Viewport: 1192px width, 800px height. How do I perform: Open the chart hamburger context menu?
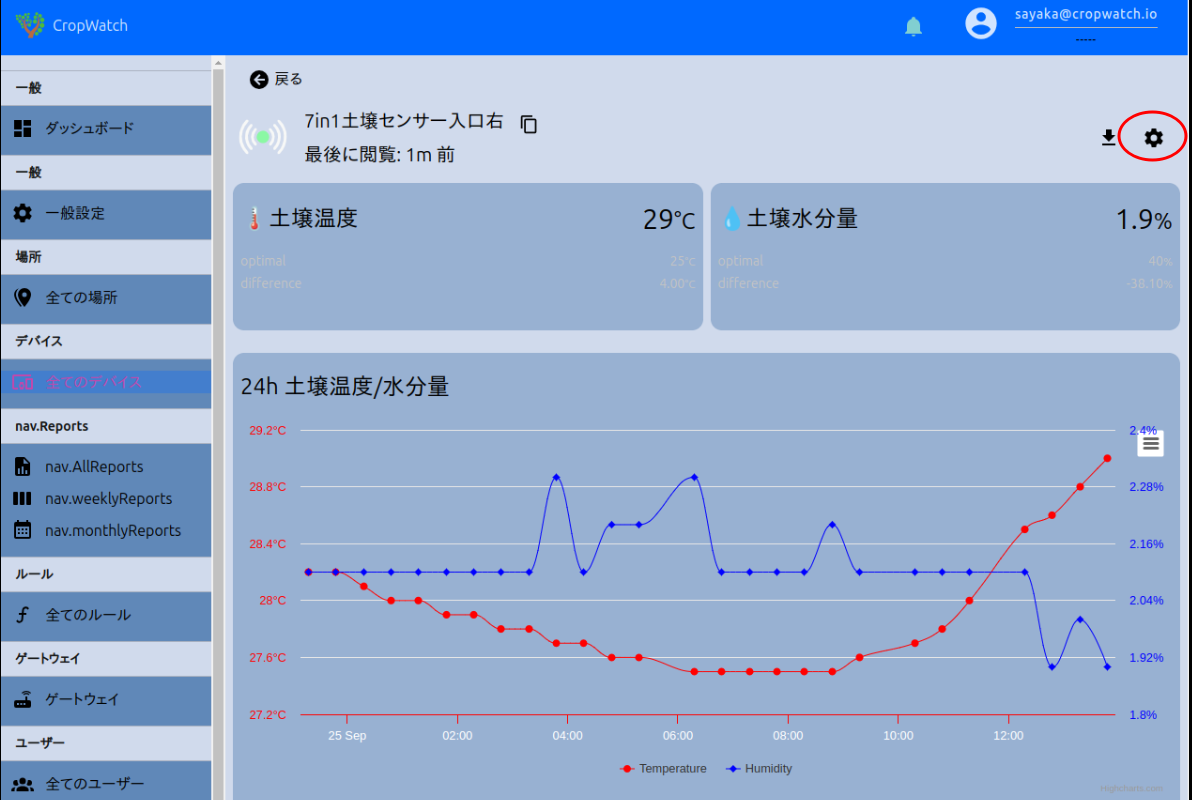click(1150, 443)
